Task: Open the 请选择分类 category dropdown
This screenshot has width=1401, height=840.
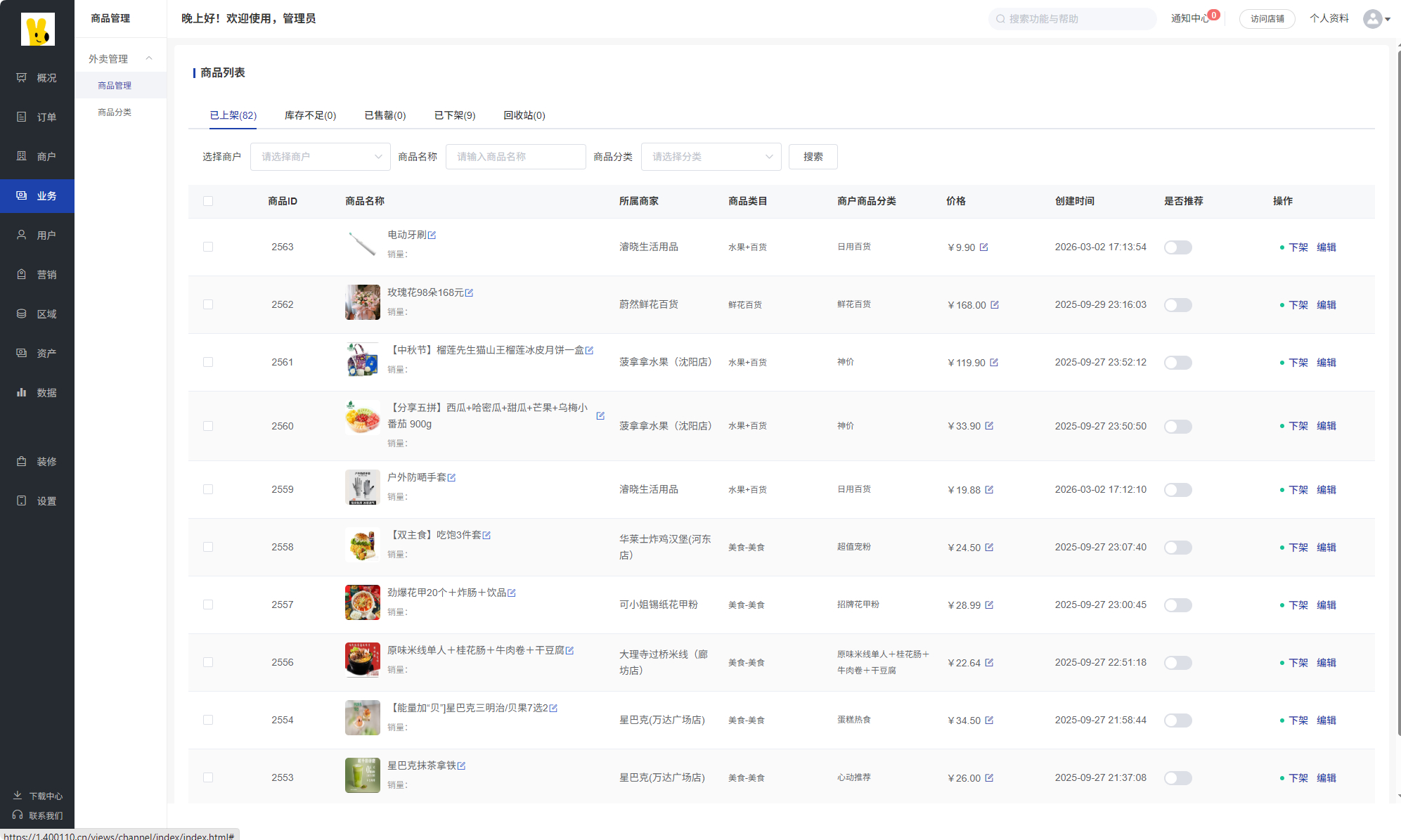Action: (x=711, y=156)
